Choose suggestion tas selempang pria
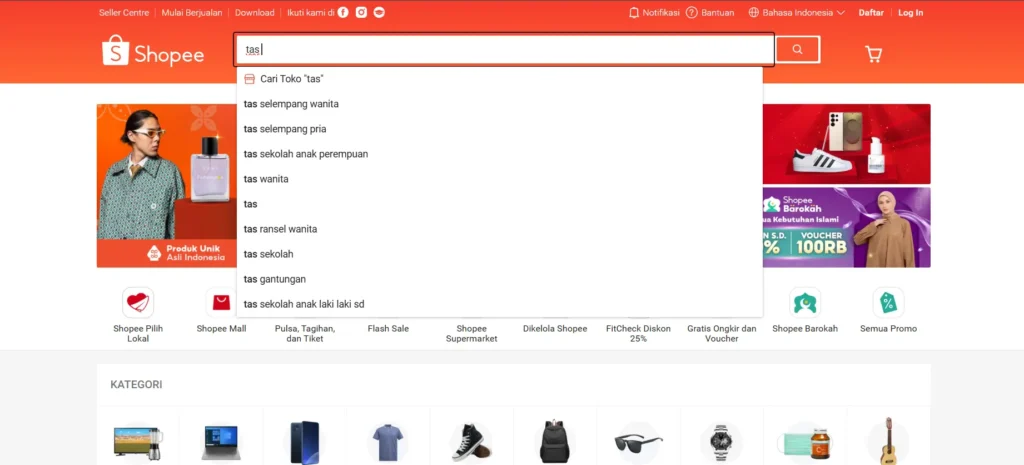This screenshot has width=1024, height=465. point(500,129)
